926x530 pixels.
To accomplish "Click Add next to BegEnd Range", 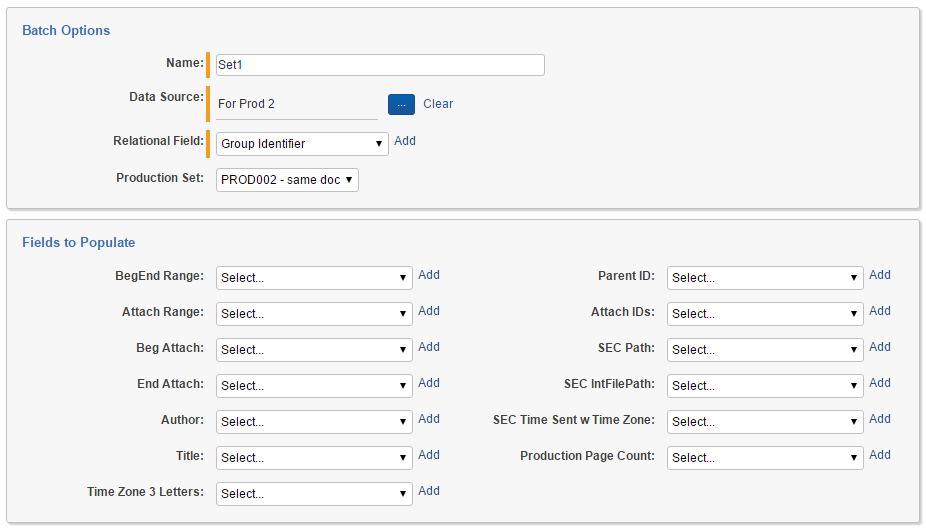I will (429, 275).
